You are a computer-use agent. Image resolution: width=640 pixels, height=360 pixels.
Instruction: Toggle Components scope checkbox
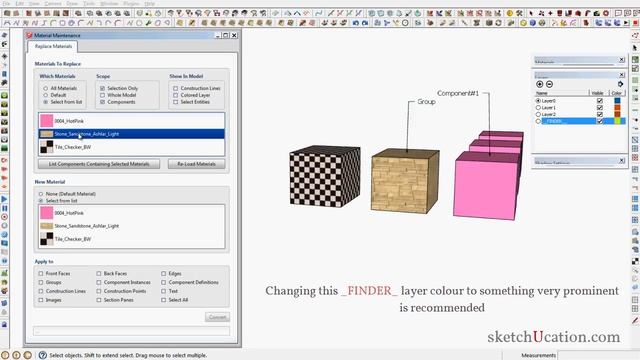(x=102, y=102)
